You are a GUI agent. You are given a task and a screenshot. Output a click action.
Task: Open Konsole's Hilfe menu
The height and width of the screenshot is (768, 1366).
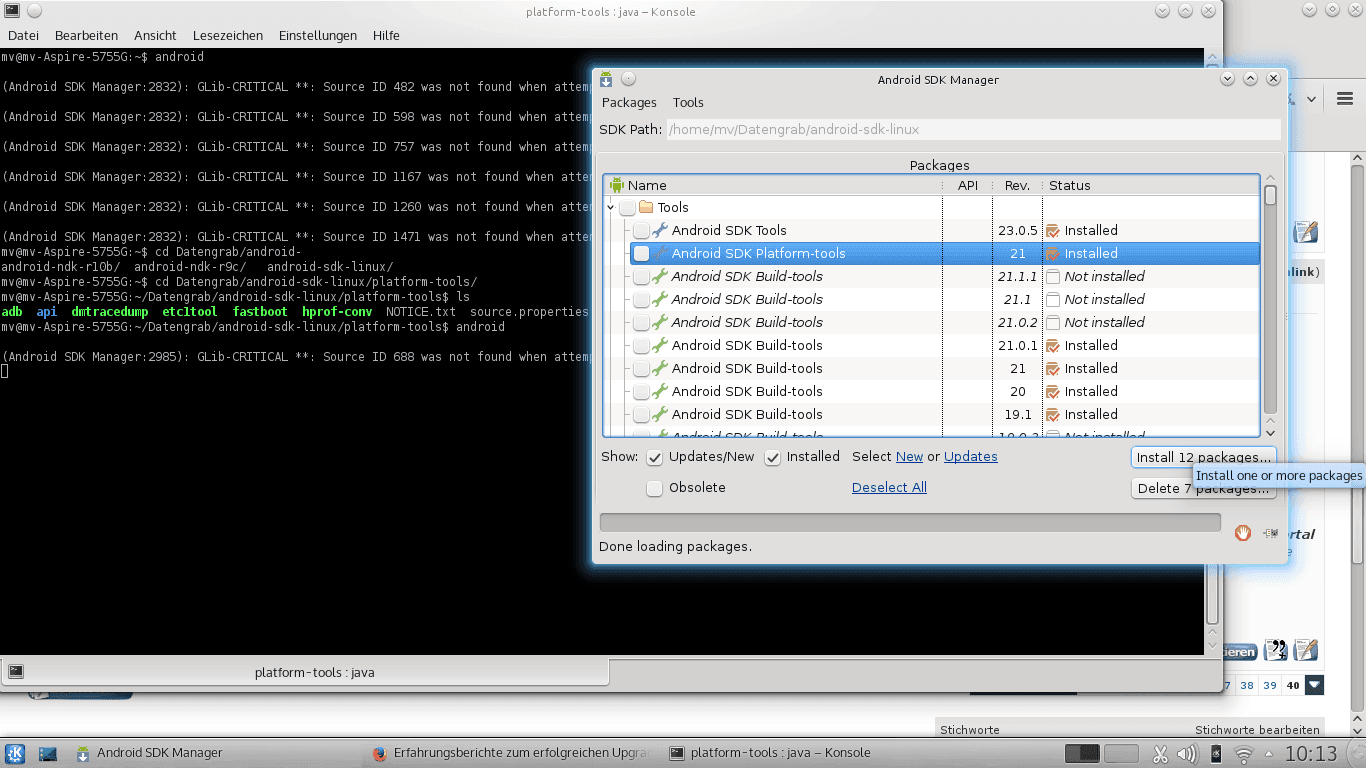click(x=386, y=35)
